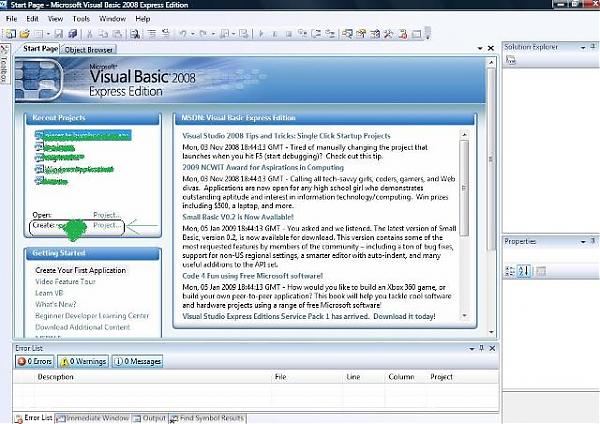Click the Save toolbar icon
Viewport: 600px width, 424px height.
click(59, 34)
